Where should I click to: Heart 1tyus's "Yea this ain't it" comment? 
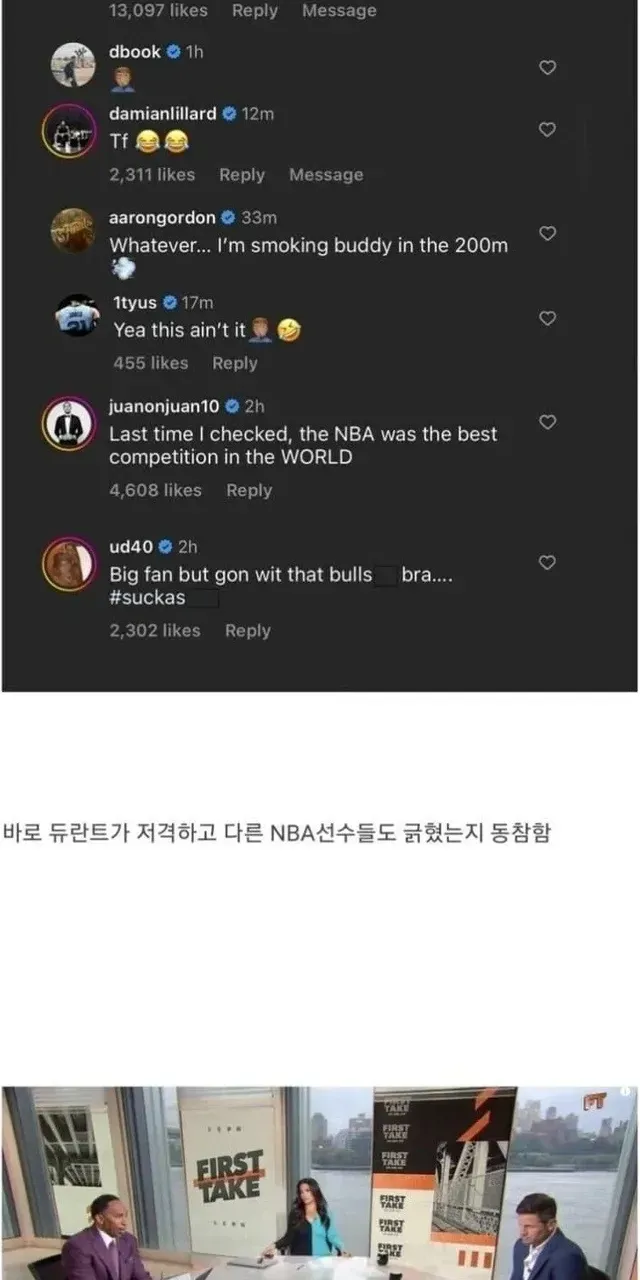(547, 318)
